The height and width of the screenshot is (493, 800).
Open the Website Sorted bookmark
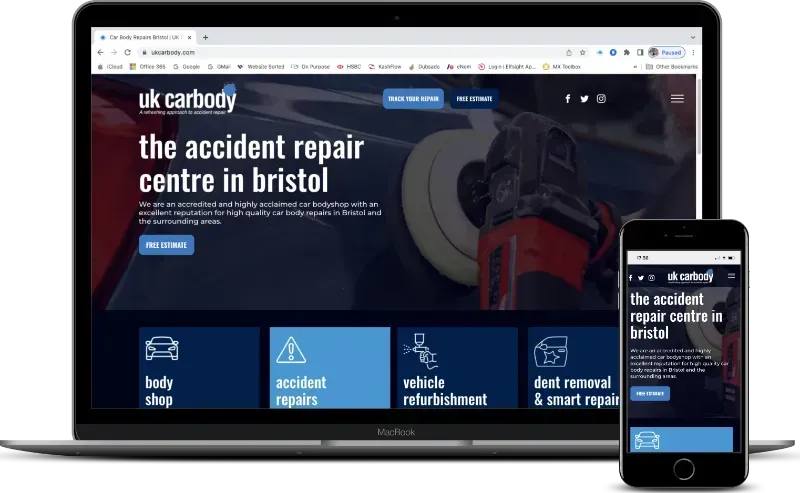[261, 66]
